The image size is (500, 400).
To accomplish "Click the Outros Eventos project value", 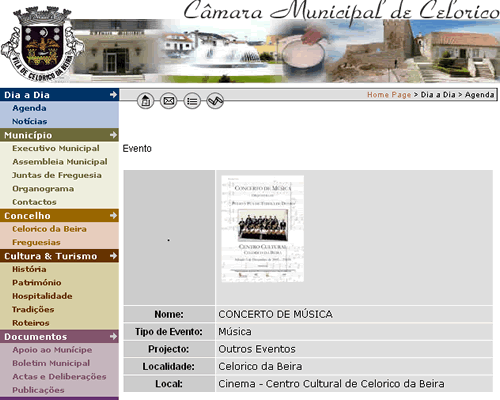I will (x=257, y=349).
